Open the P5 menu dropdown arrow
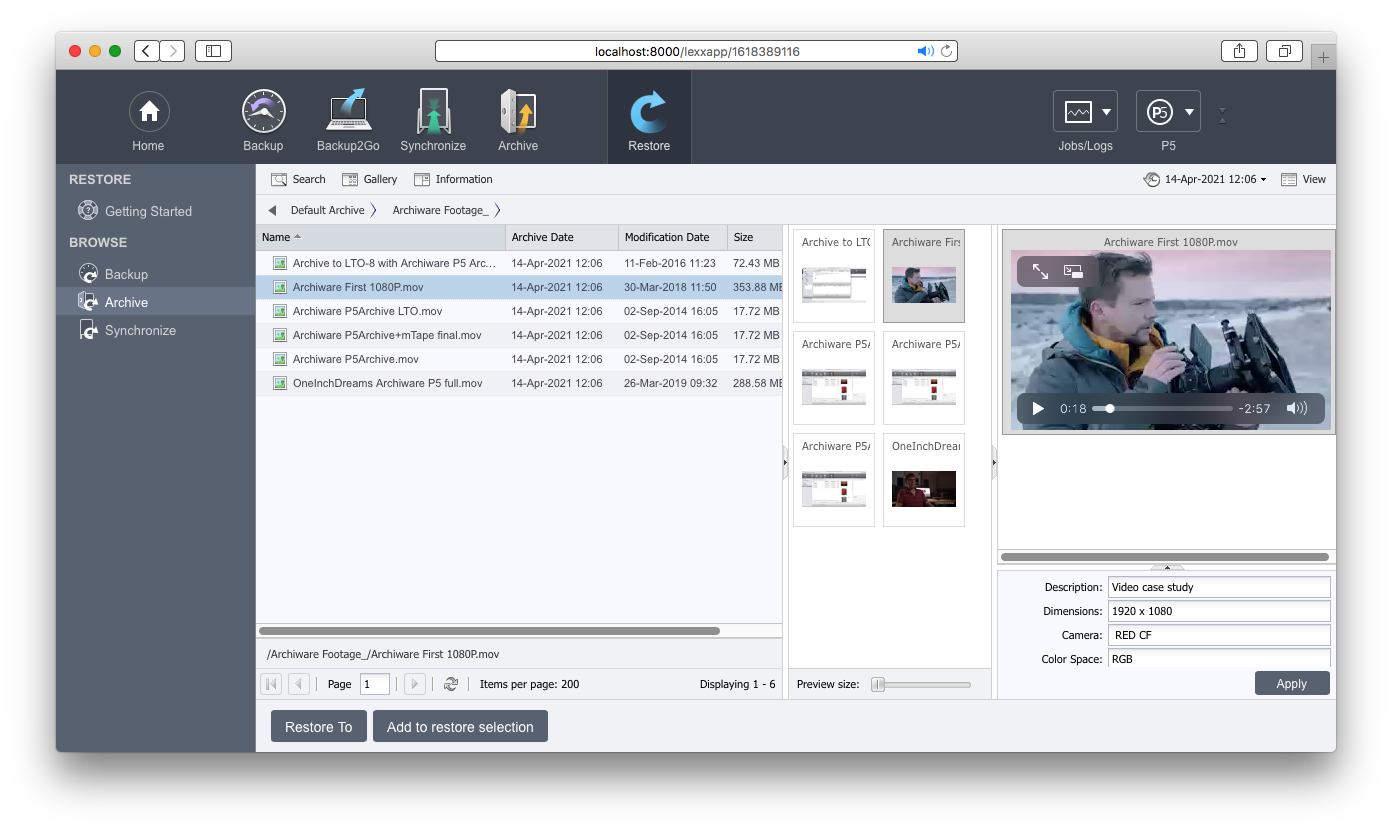 click(1189, 110)
